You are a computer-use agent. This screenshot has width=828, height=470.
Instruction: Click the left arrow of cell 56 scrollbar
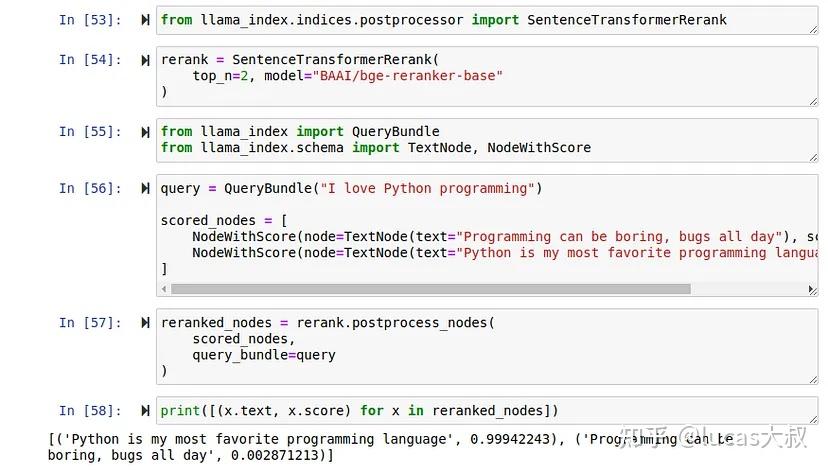(164, 289)
